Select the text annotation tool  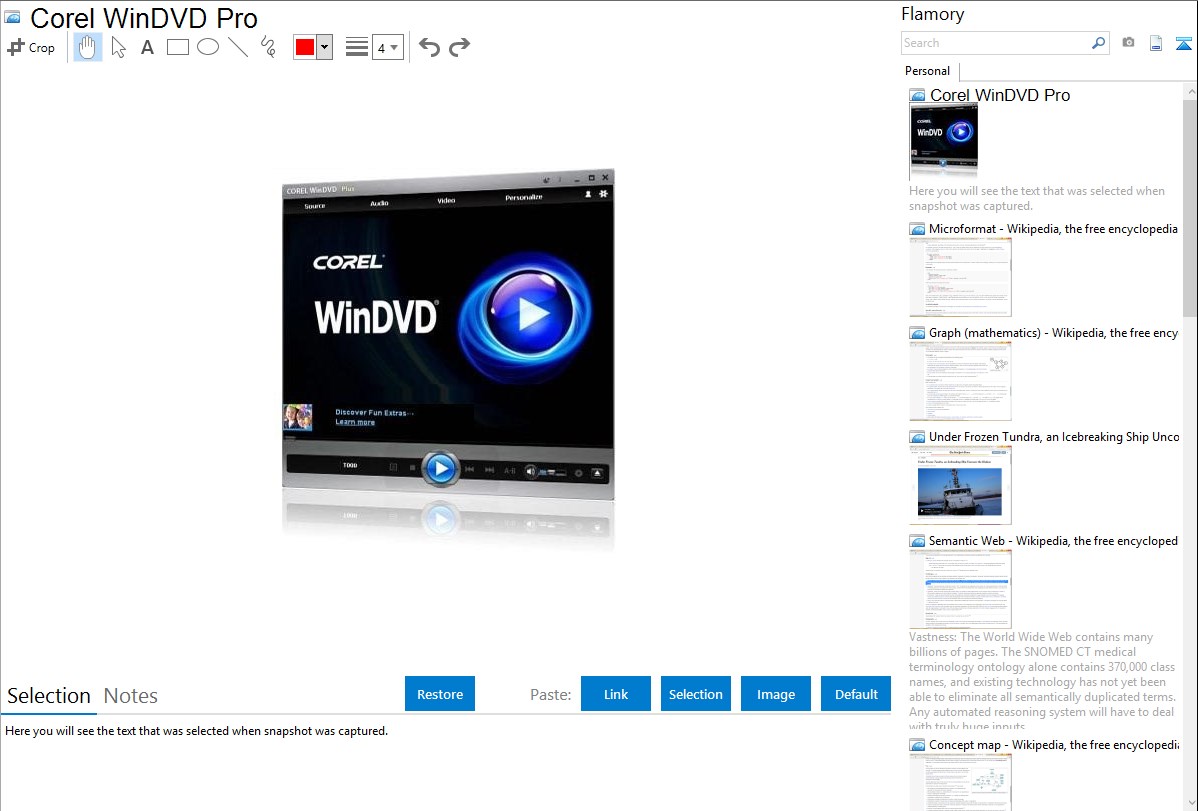[x=147, y=47]
